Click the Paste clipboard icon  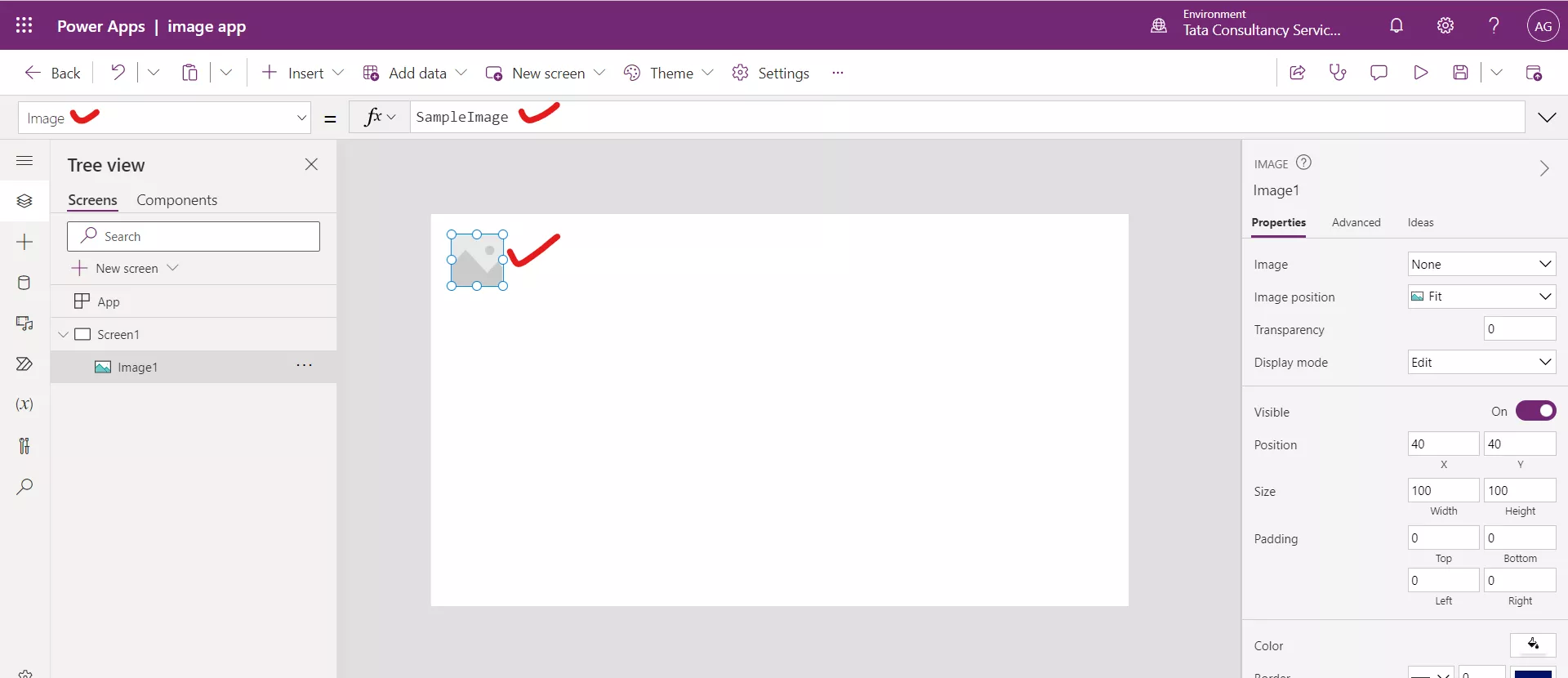point(189,73)
